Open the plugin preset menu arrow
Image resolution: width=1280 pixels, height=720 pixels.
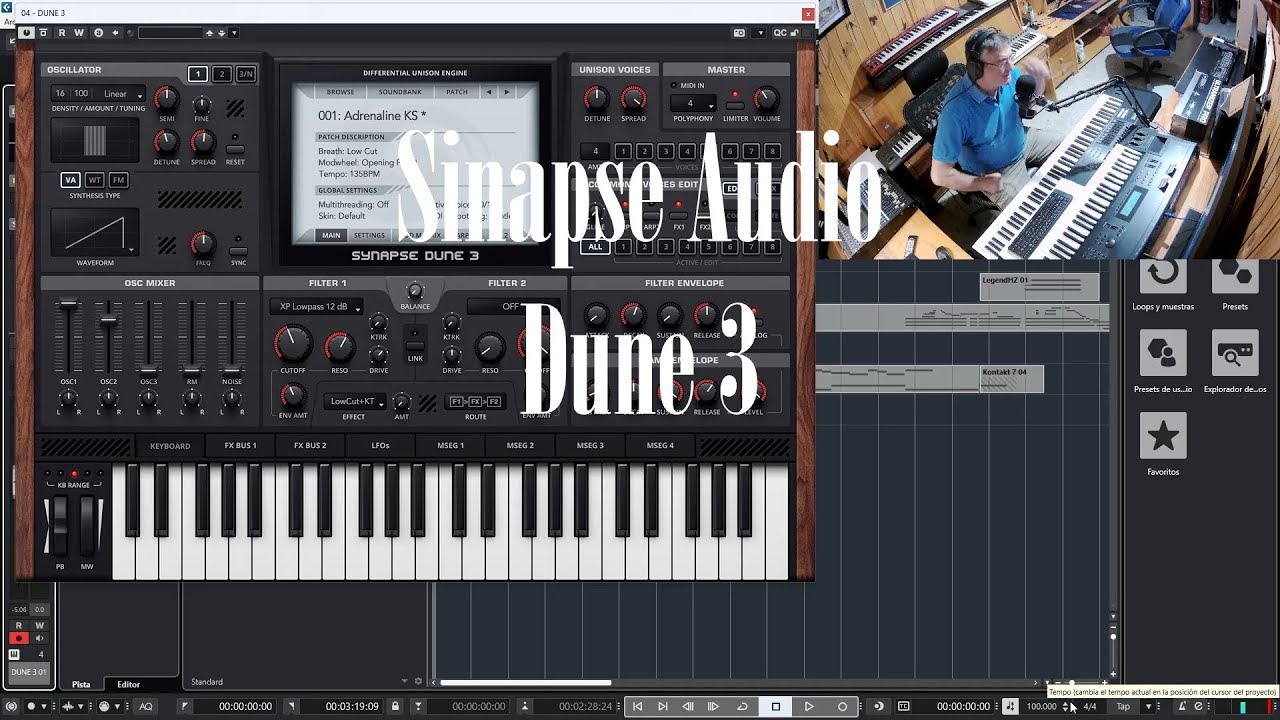234,33
